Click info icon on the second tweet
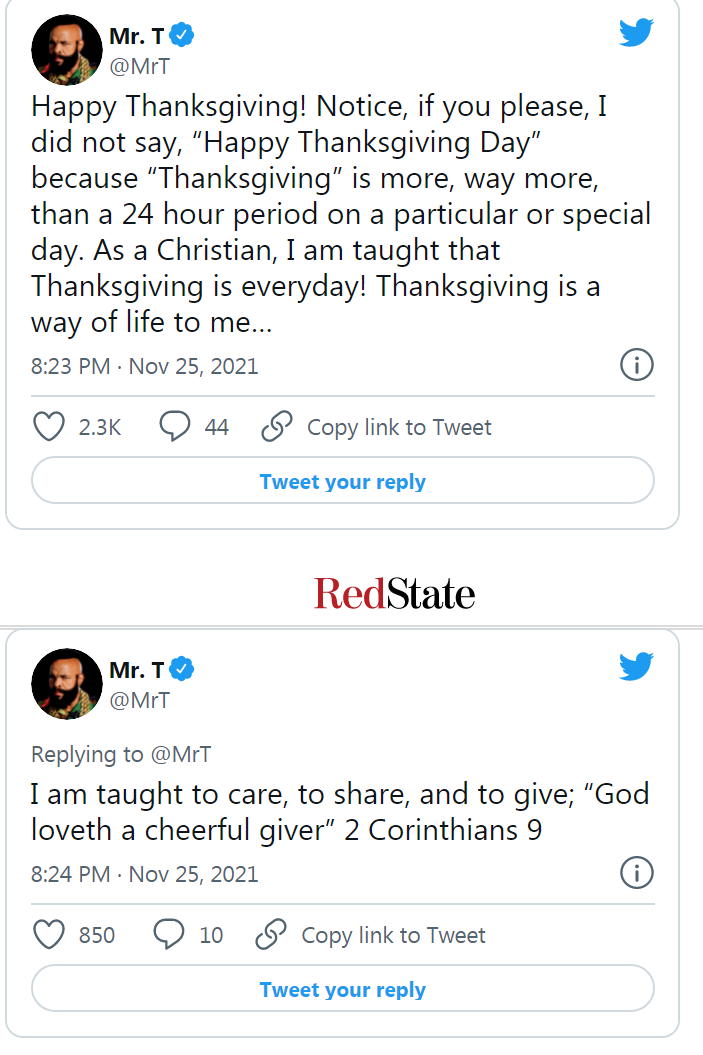This screenshot has height=1055, width=703. pos(637,873)
